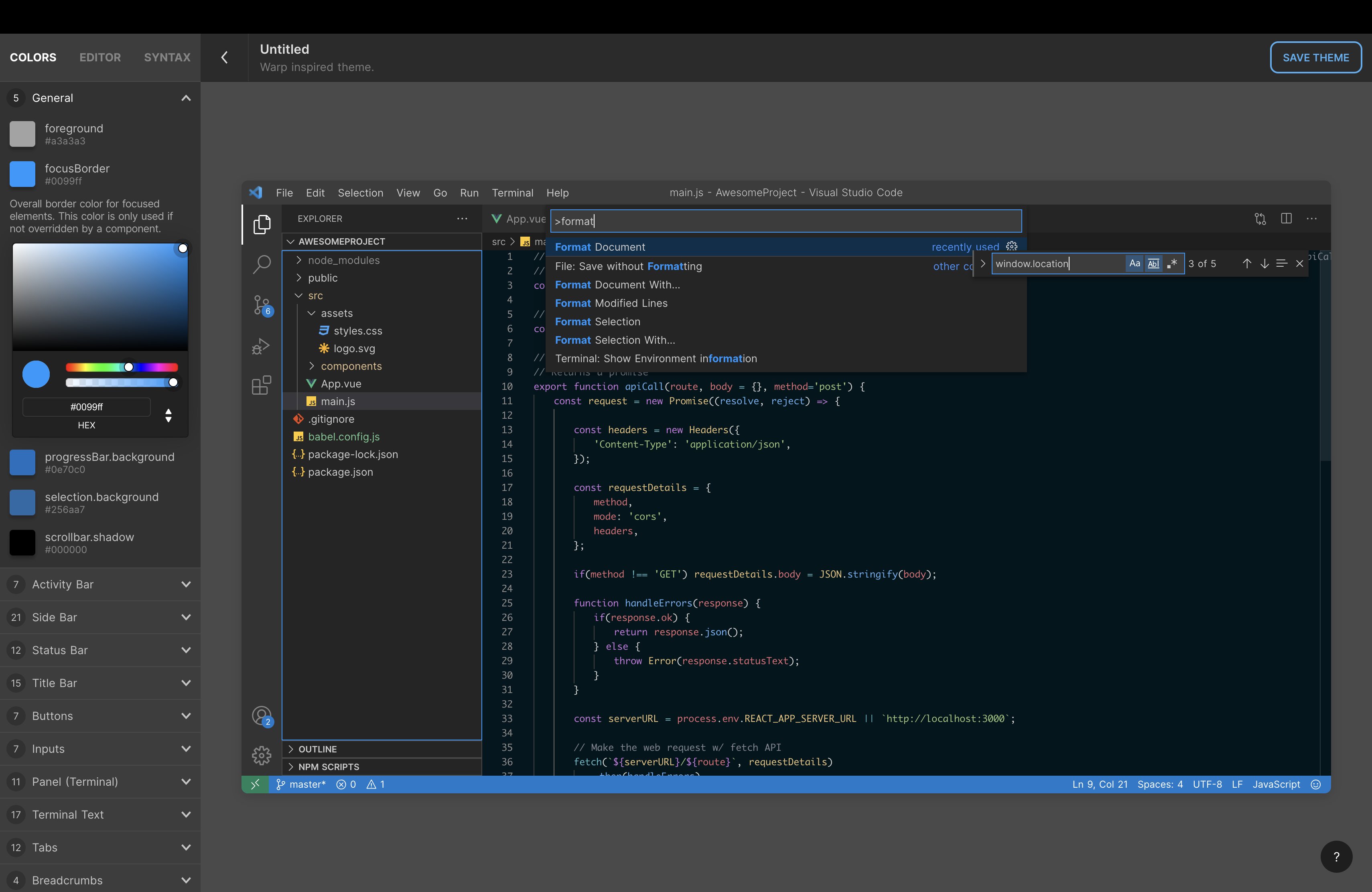Open the Run and Debug view icon
The width and height of the screenshot is (1372, 892).
(261, 346)
